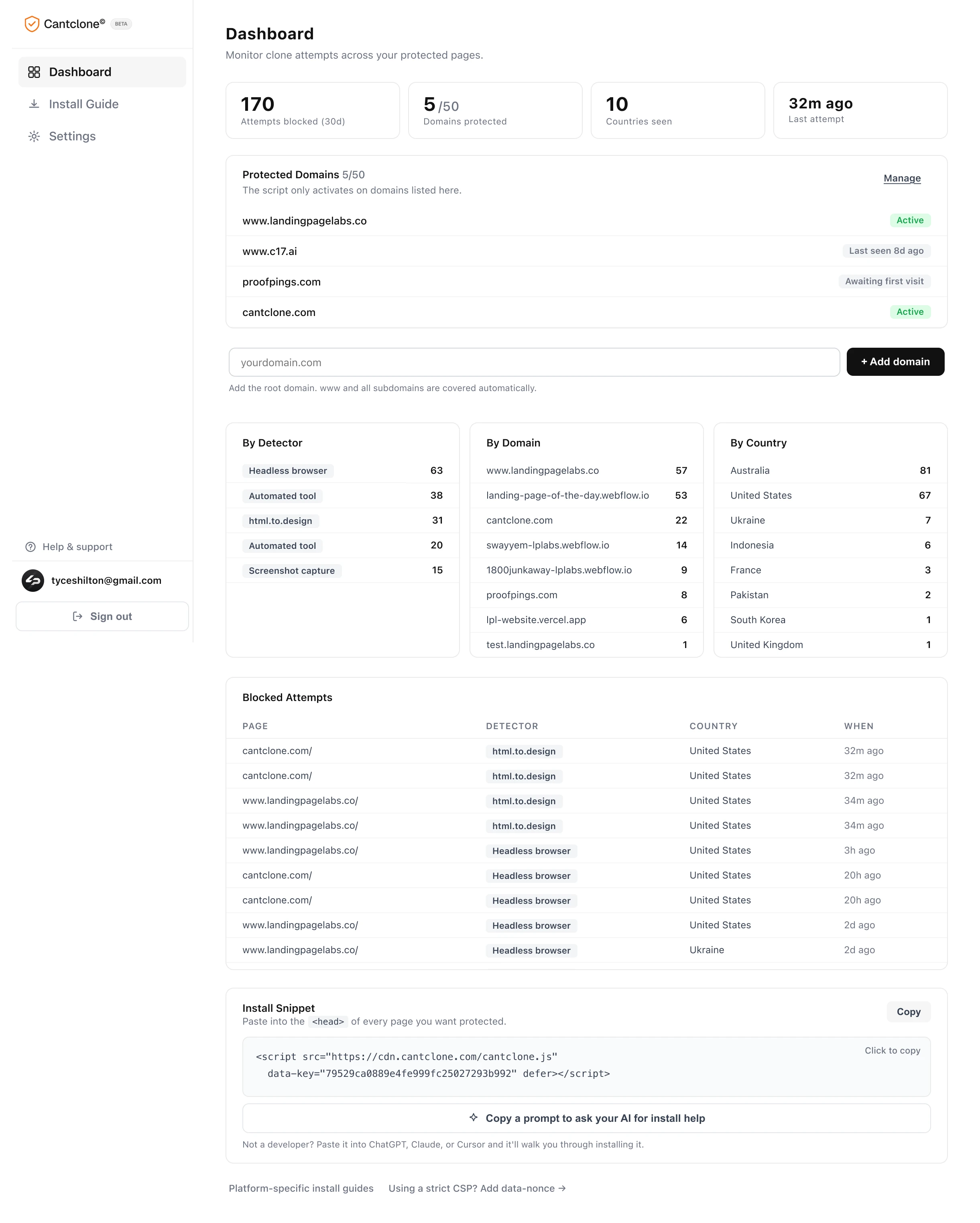Click 1800junkaway-lplabs.webflow.io row
980x1223 pixels.
coord(586,570)
